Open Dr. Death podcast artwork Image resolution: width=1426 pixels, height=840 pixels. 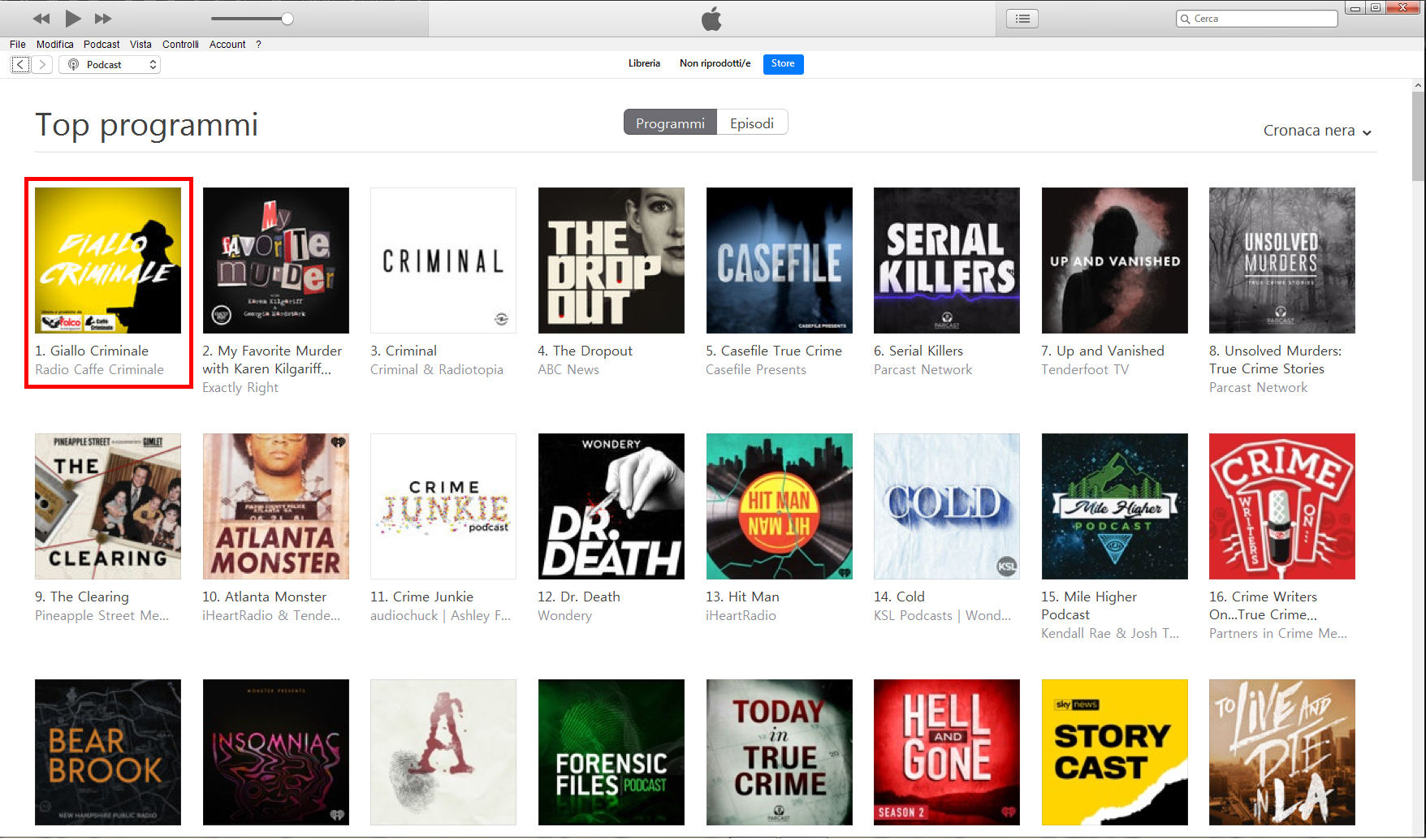611,506
